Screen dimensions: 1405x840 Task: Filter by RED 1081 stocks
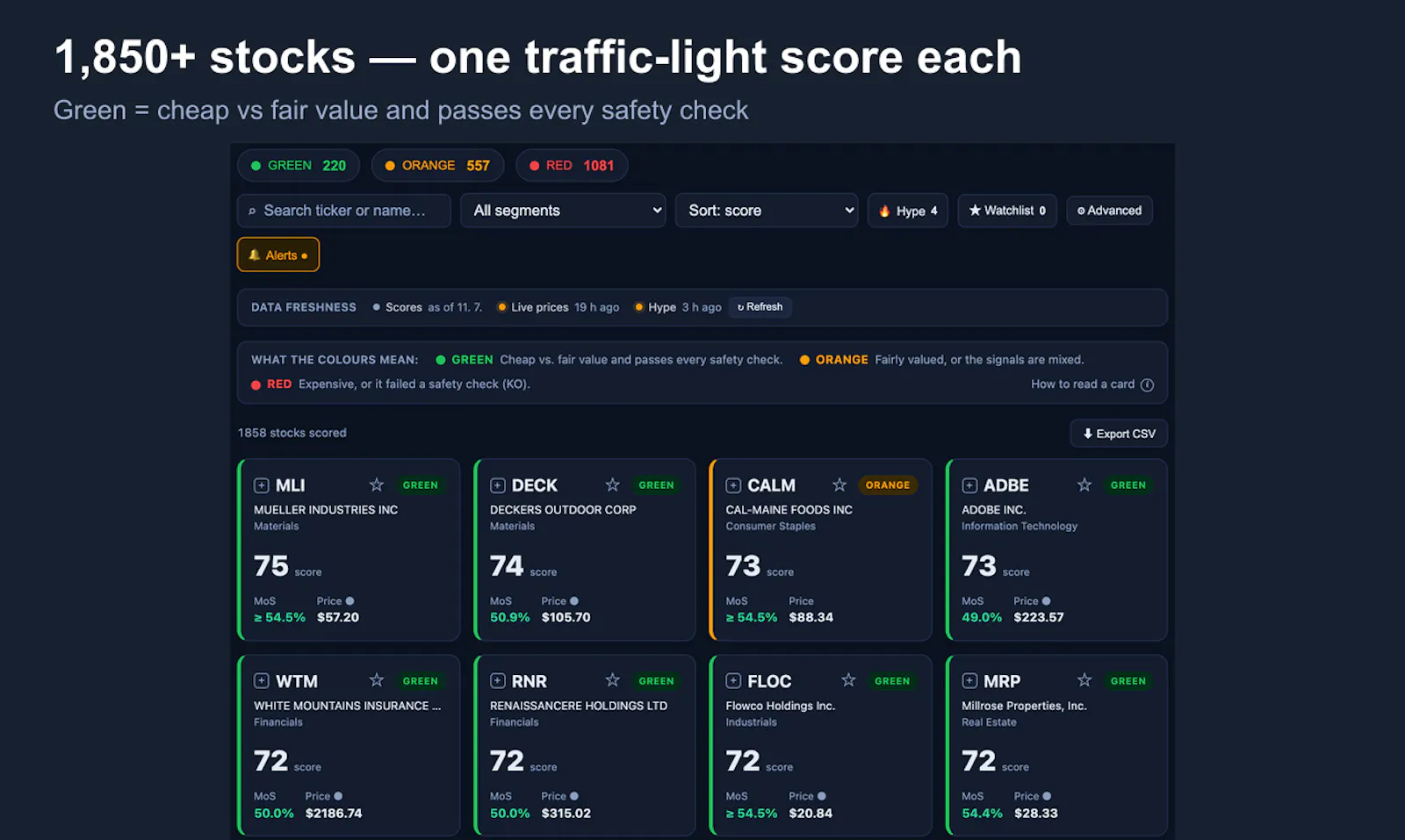point(572,165)
